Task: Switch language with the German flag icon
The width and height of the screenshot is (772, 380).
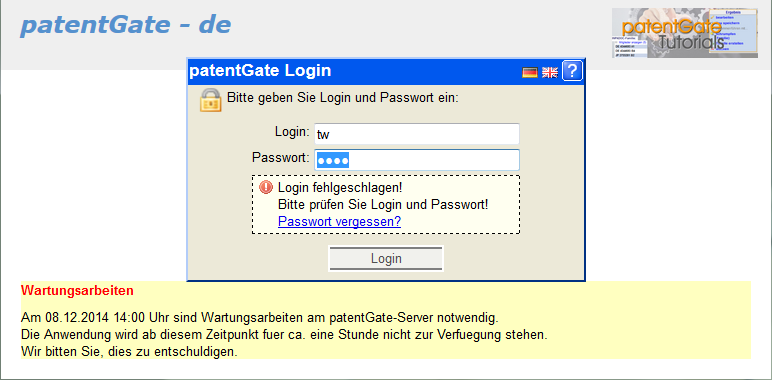Action: (530, 73)
